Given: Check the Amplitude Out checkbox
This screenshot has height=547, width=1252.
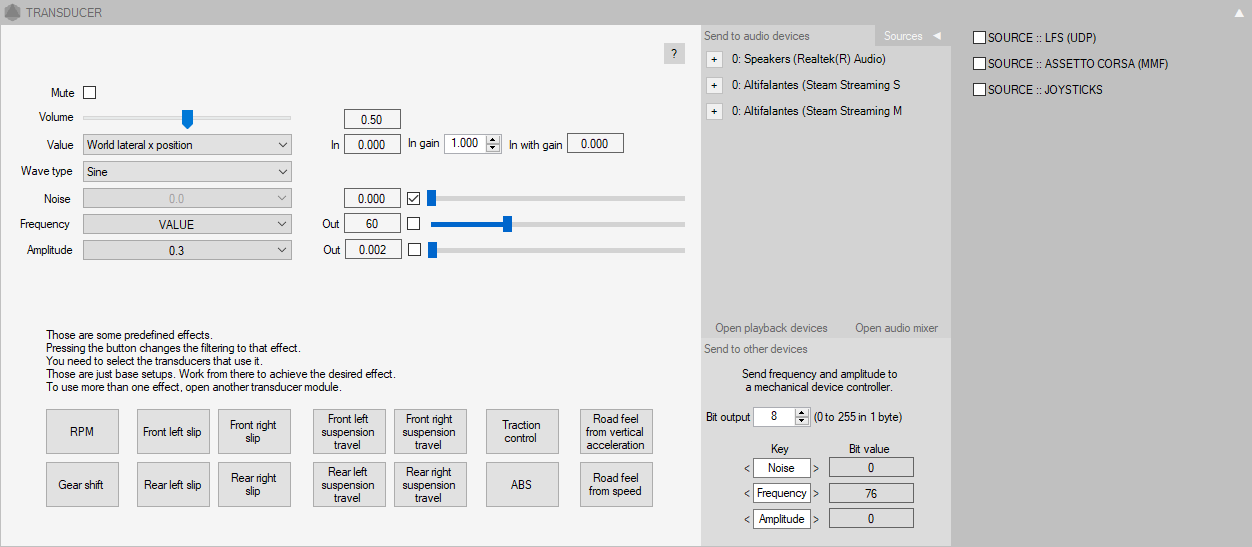Looking at the screenshot, I should (414, 250).
